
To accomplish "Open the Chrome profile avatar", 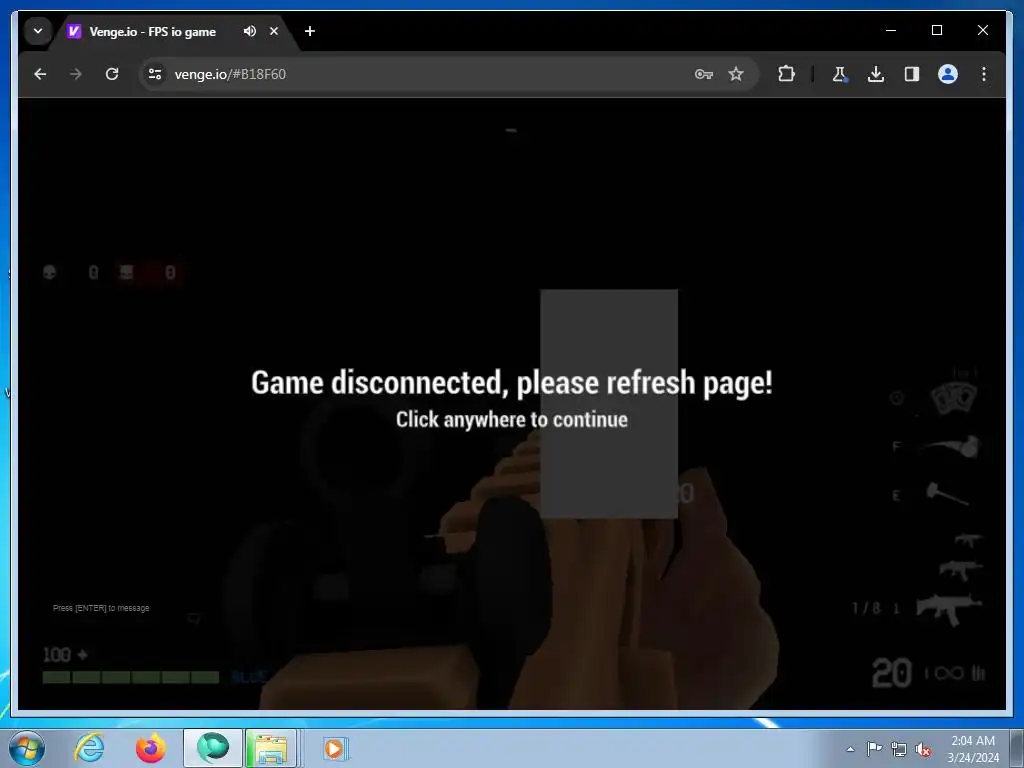I will pyautogui.click(x=948, y=74).
